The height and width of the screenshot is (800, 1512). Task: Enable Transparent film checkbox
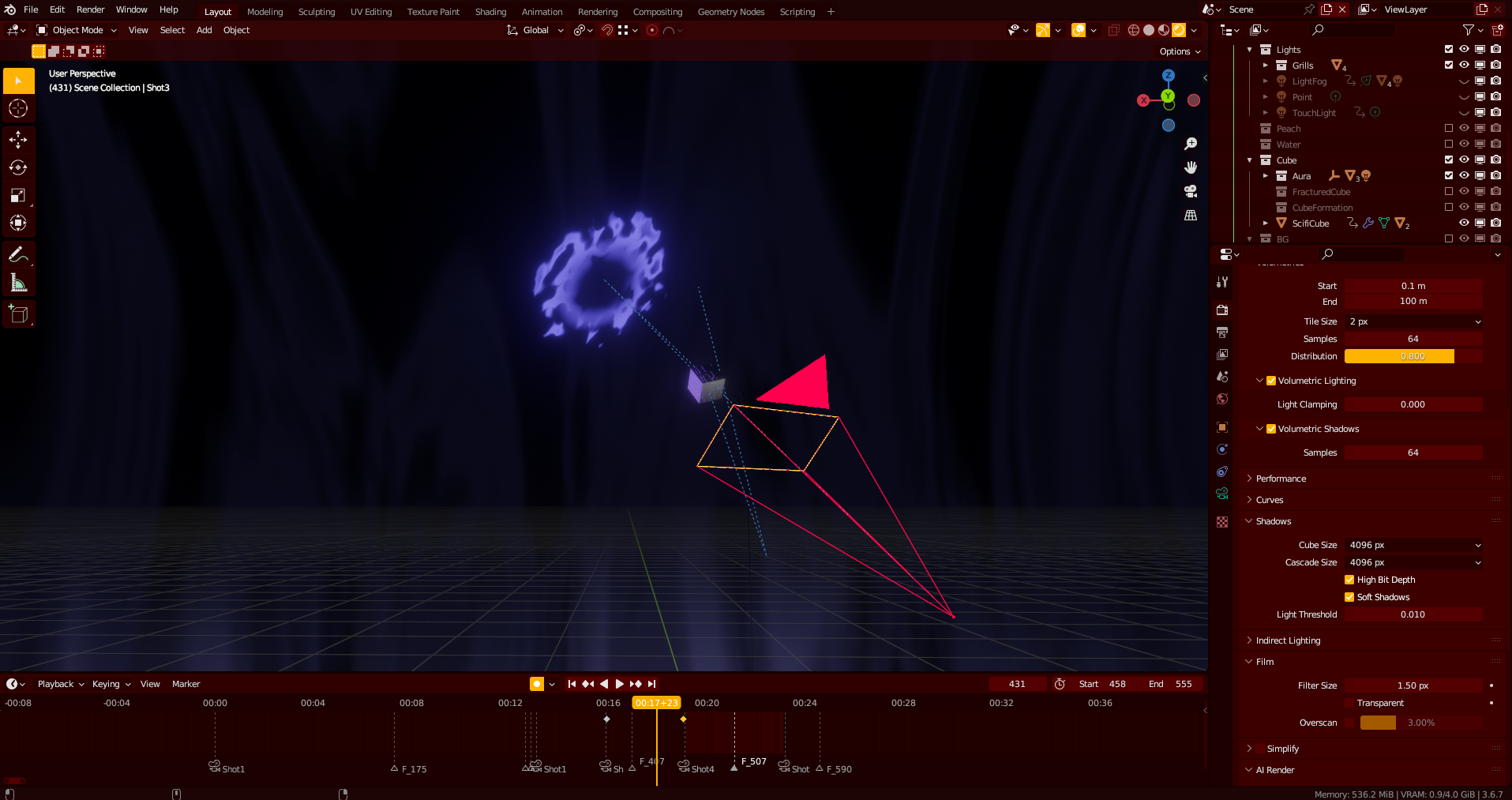coord(1349,703)
